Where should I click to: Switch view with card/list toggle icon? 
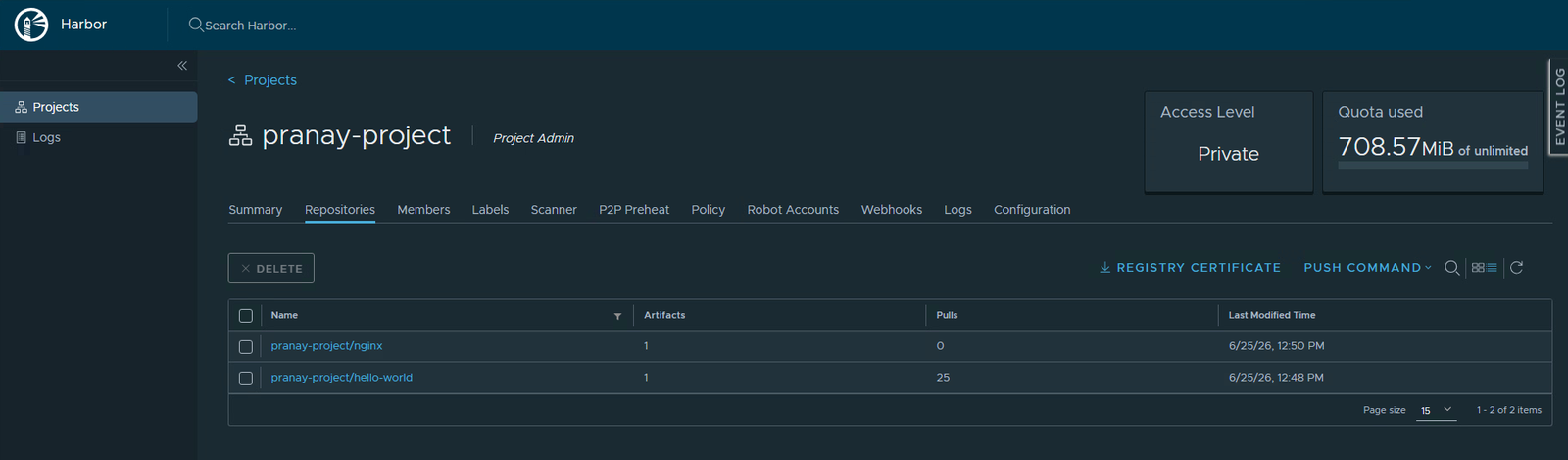[x=1485, y=268]
